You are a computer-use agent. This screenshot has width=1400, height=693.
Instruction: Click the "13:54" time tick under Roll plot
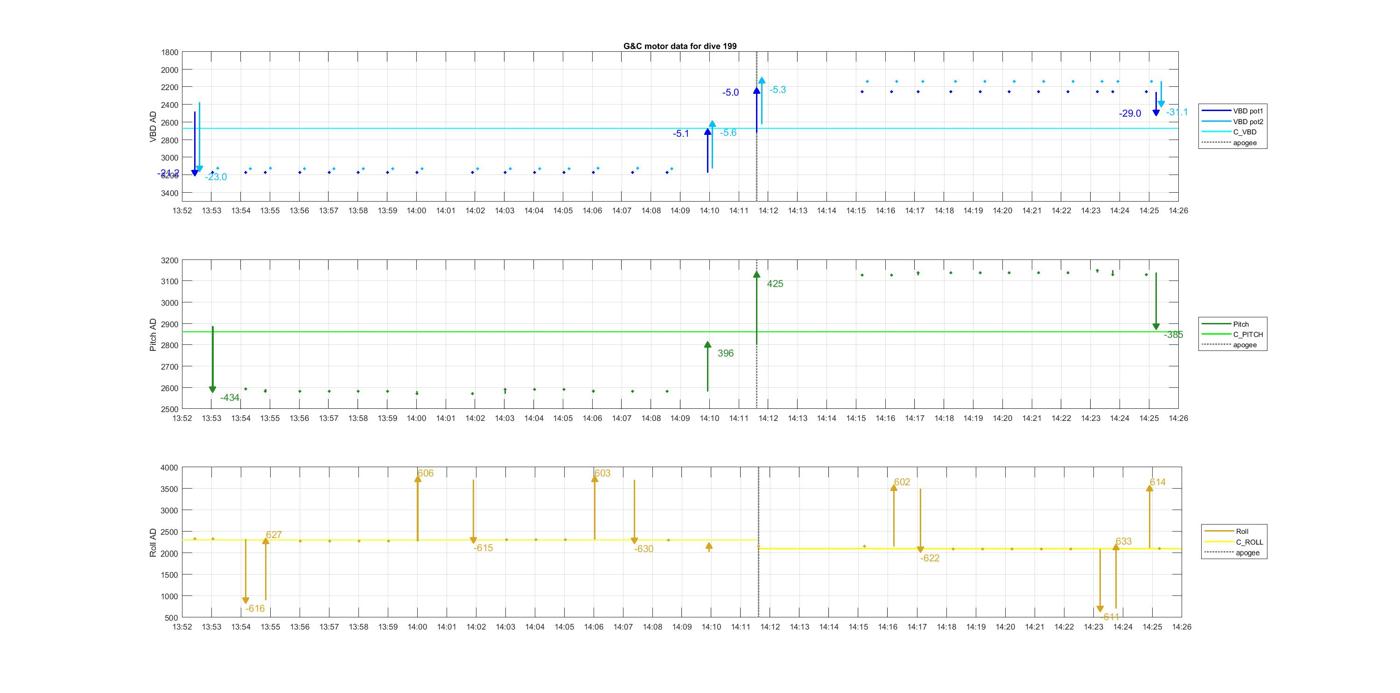click(241, 627)
